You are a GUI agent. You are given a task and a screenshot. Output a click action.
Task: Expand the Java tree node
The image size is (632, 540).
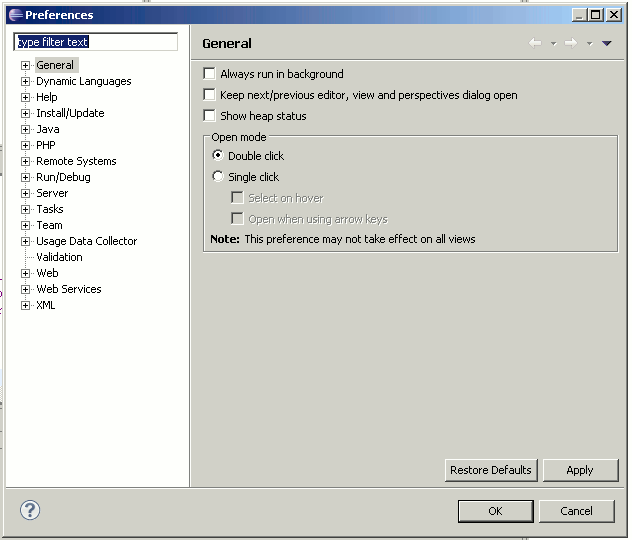pyautogui.click(x=26, y=129)
